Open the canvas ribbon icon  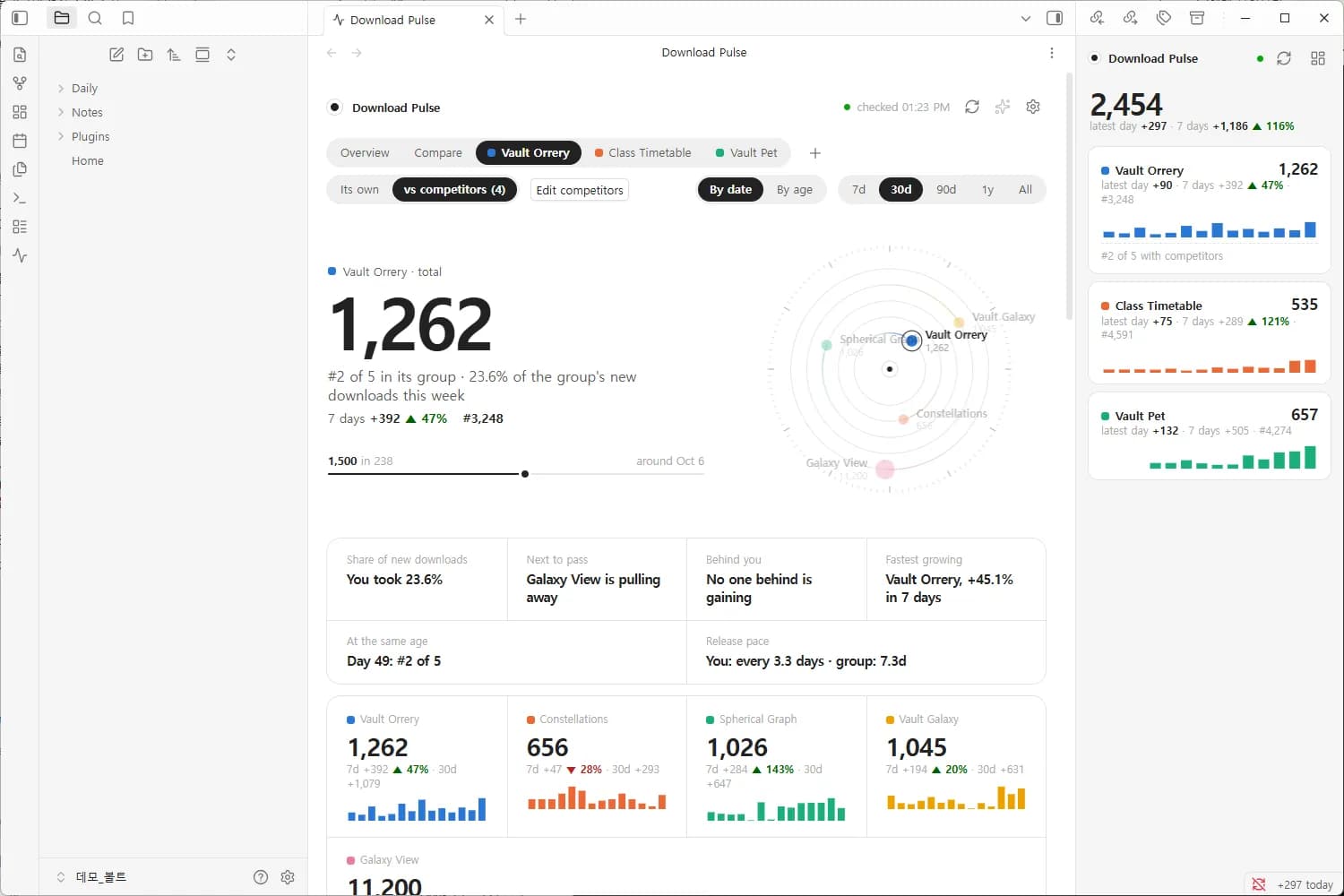(x=20, y=112)
